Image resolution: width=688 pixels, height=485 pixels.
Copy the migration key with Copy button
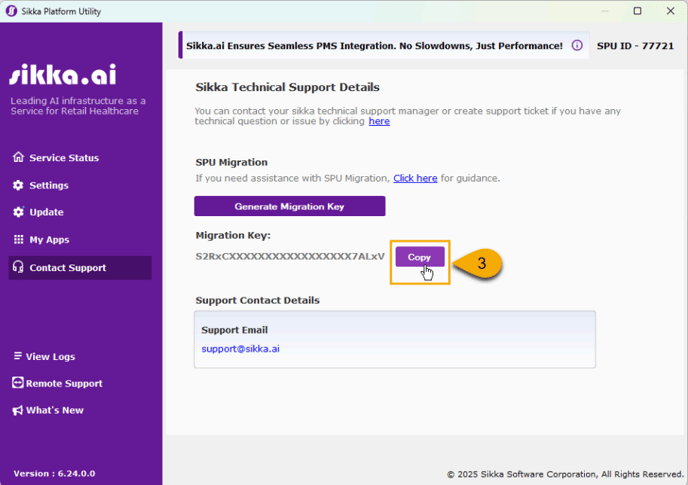point(419,257)
